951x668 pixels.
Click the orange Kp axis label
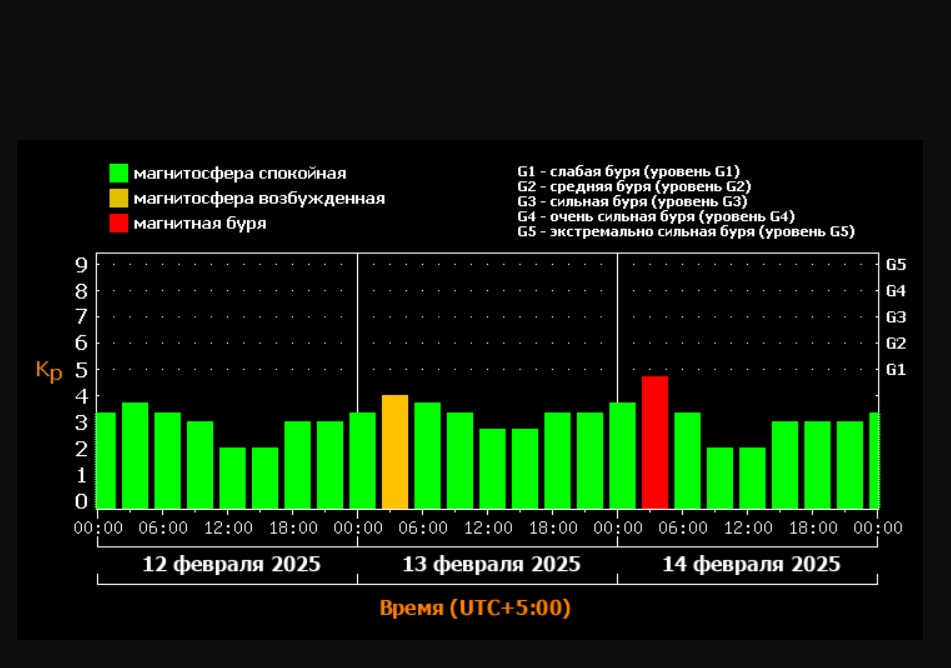pos(49,370)
